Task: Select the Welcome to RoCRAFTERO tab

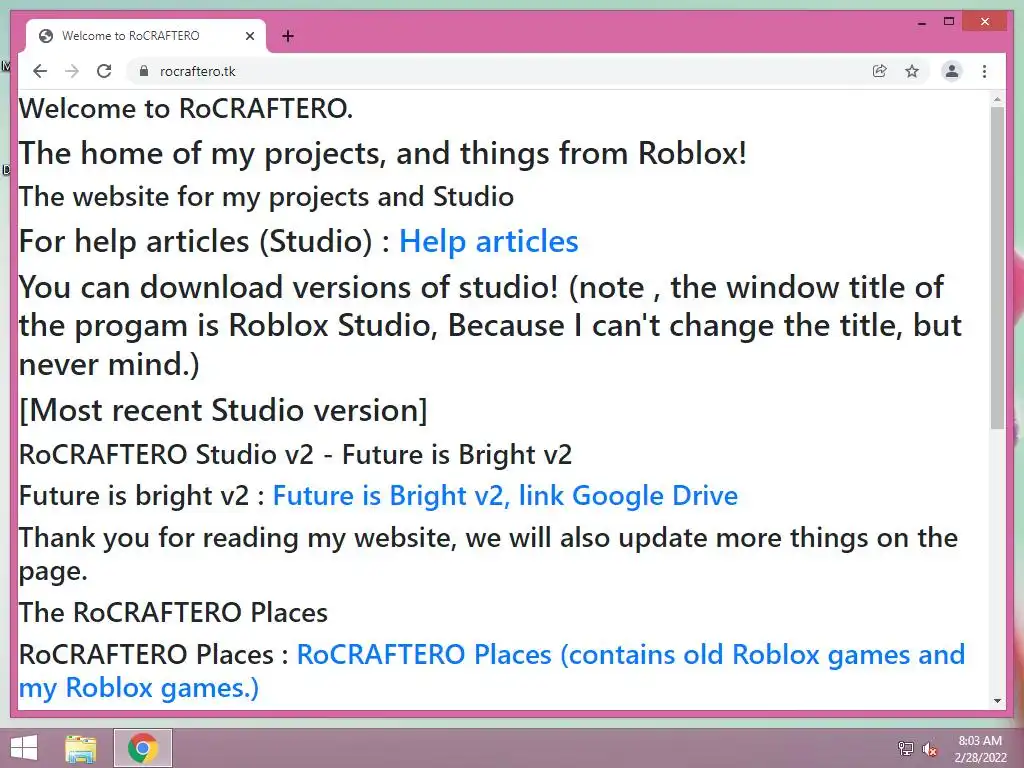Action: pos(146,36)
